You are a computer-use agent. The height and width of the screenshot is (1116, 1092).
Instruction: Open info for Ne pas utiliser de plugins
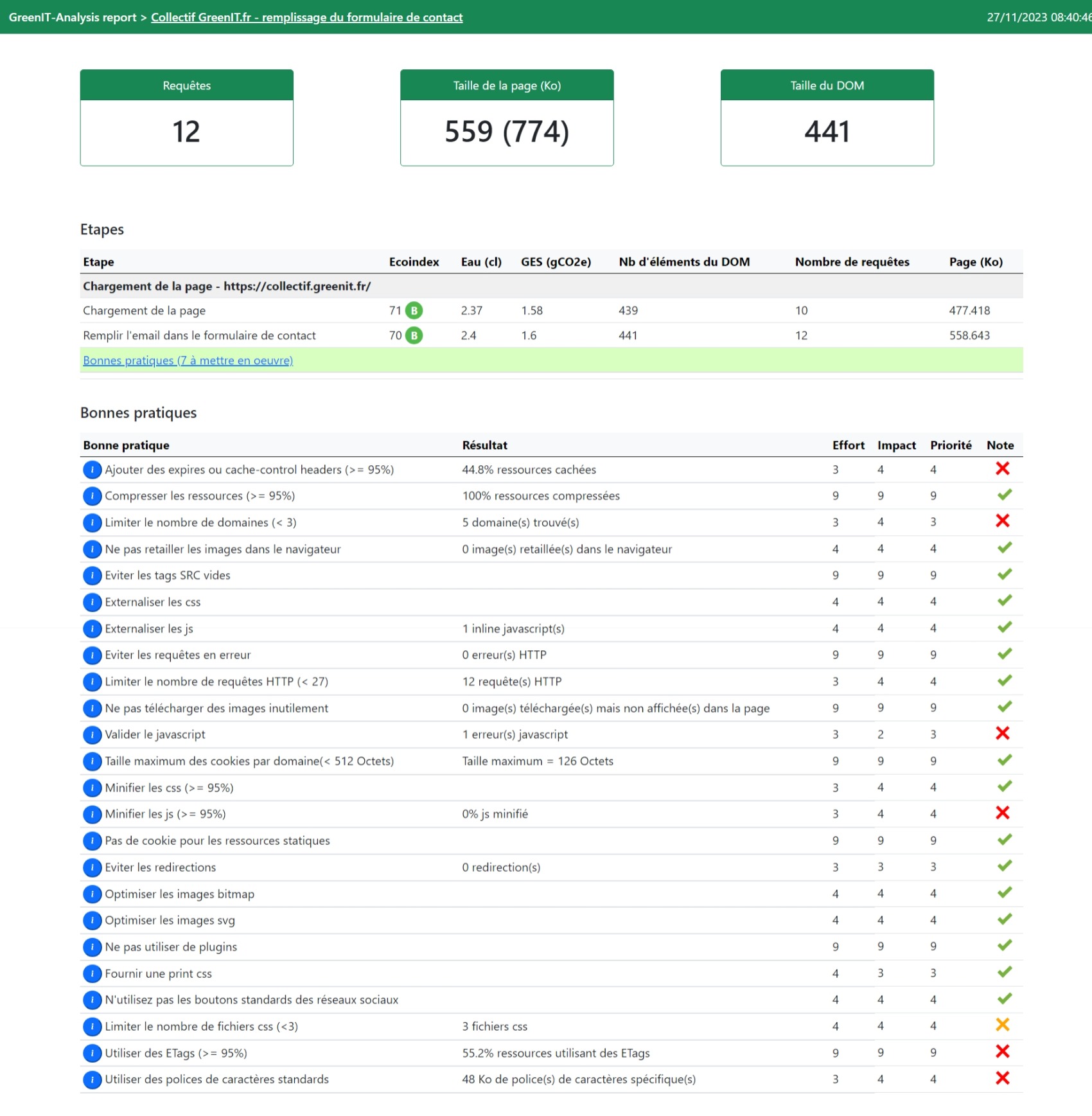(92, 947)
